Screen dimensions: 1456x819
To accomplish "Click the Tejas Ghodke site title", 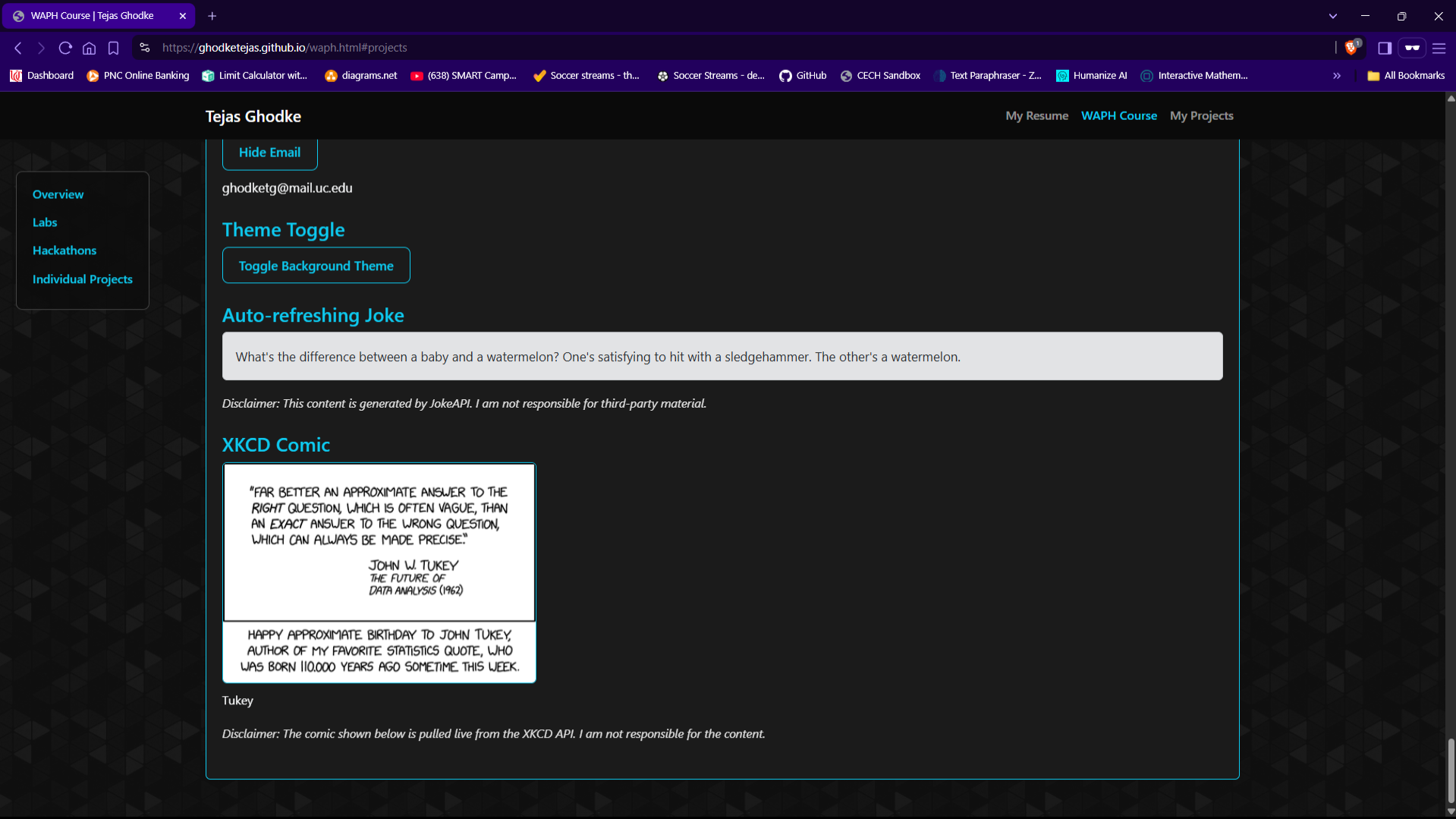I will click(x=253, y=117).
